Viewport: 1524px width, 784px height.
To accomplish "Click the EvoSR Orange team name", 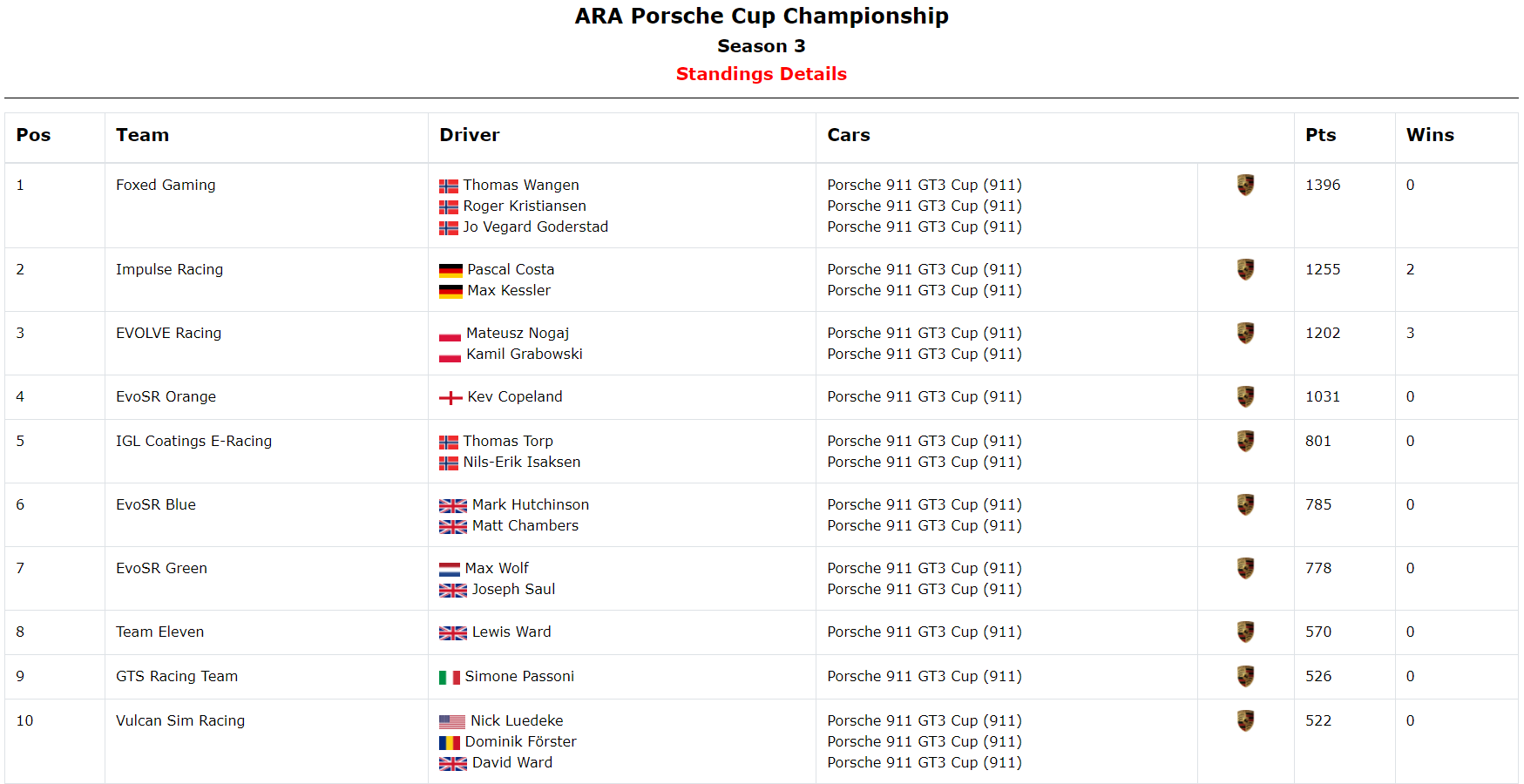I will point(166,396).
